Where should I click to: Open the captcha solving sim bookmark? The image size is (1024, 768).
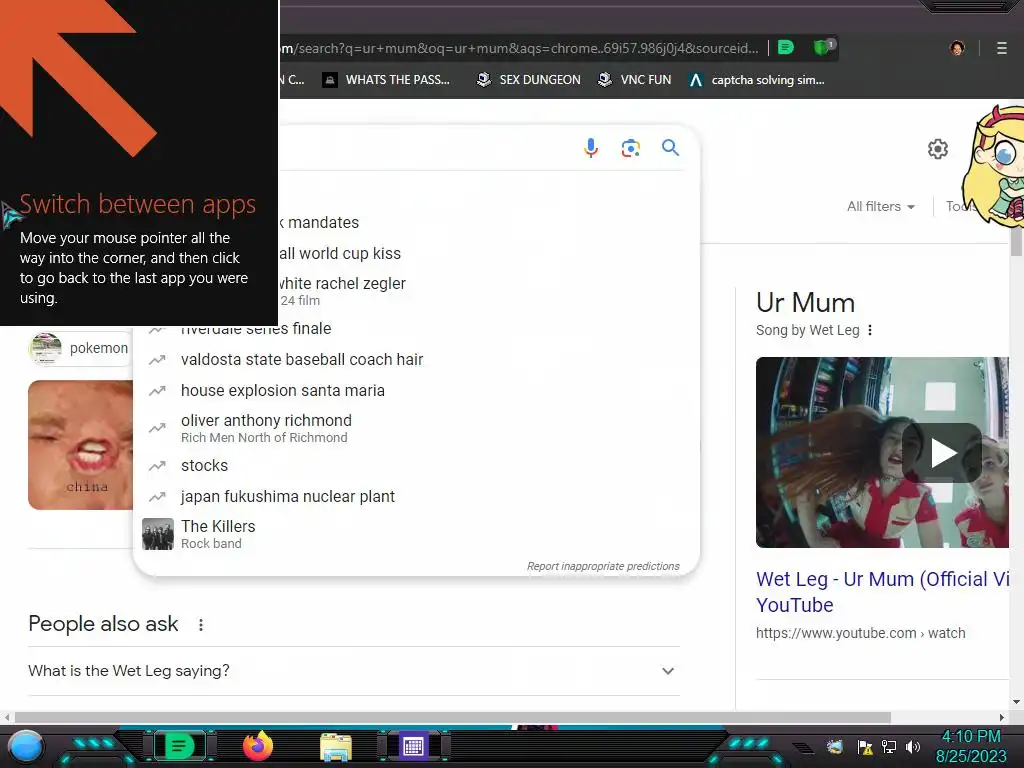pyautogui.click(x=758, y=80)
